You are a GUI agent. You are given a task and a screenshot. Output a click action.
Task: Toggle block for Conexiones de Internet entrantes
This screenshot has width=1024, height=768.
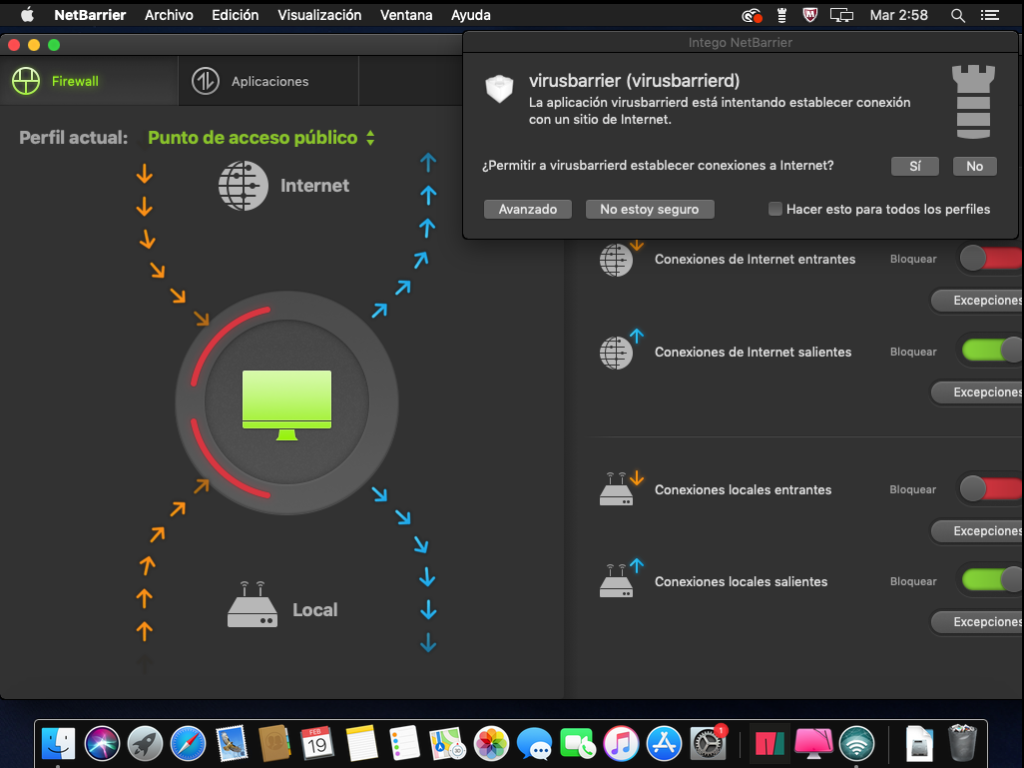[x=991, y=259]
